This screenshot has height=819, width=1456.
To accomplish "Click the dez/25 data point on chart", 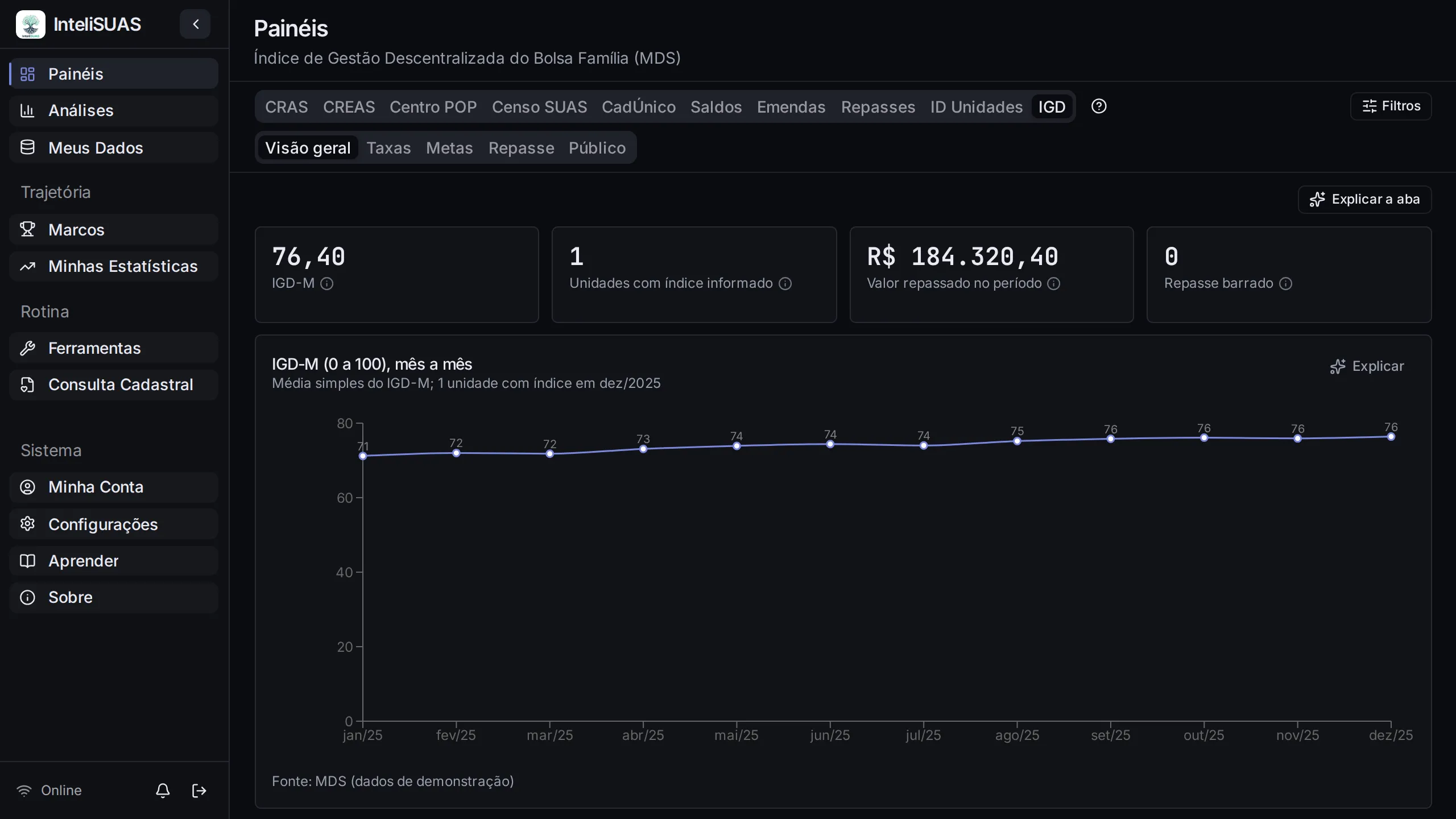I will point(1391,437).
